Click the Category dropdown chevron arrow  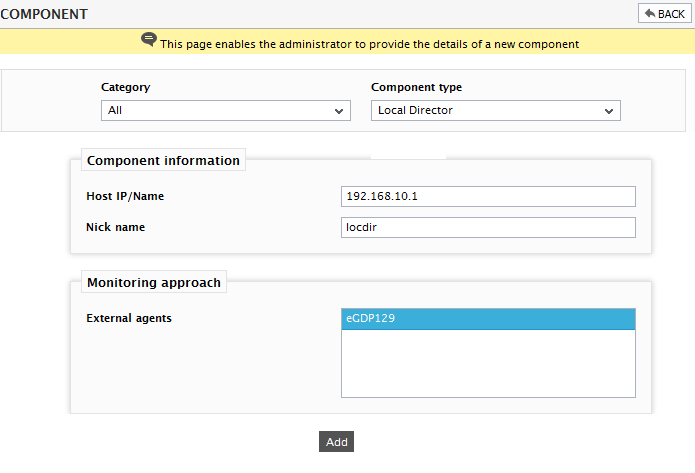point(339,111)
